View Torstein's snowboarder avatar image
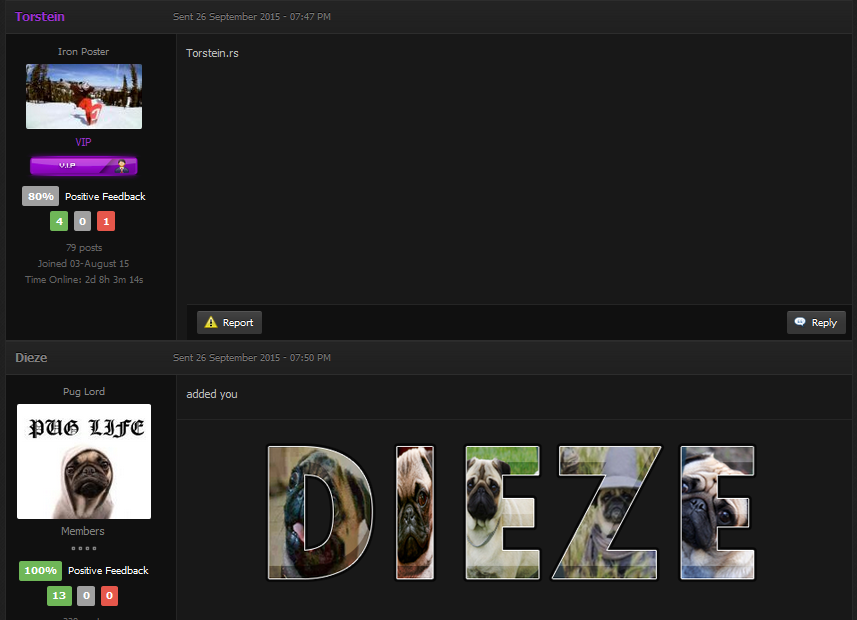 pos(84,96)
